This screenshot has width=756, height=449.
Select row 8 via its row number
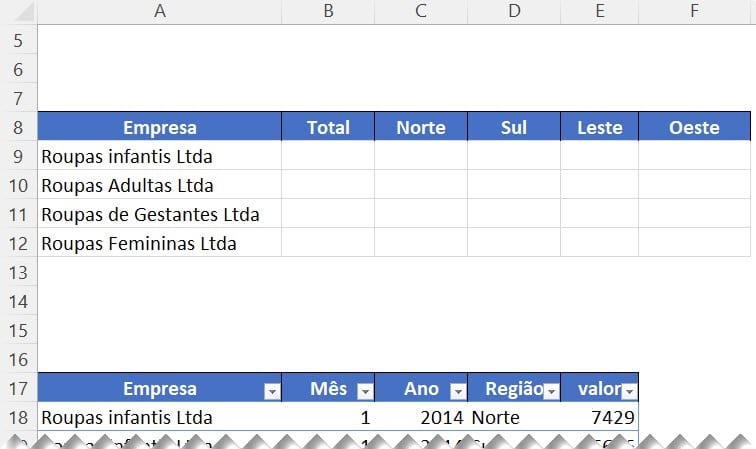click(18, 127)
